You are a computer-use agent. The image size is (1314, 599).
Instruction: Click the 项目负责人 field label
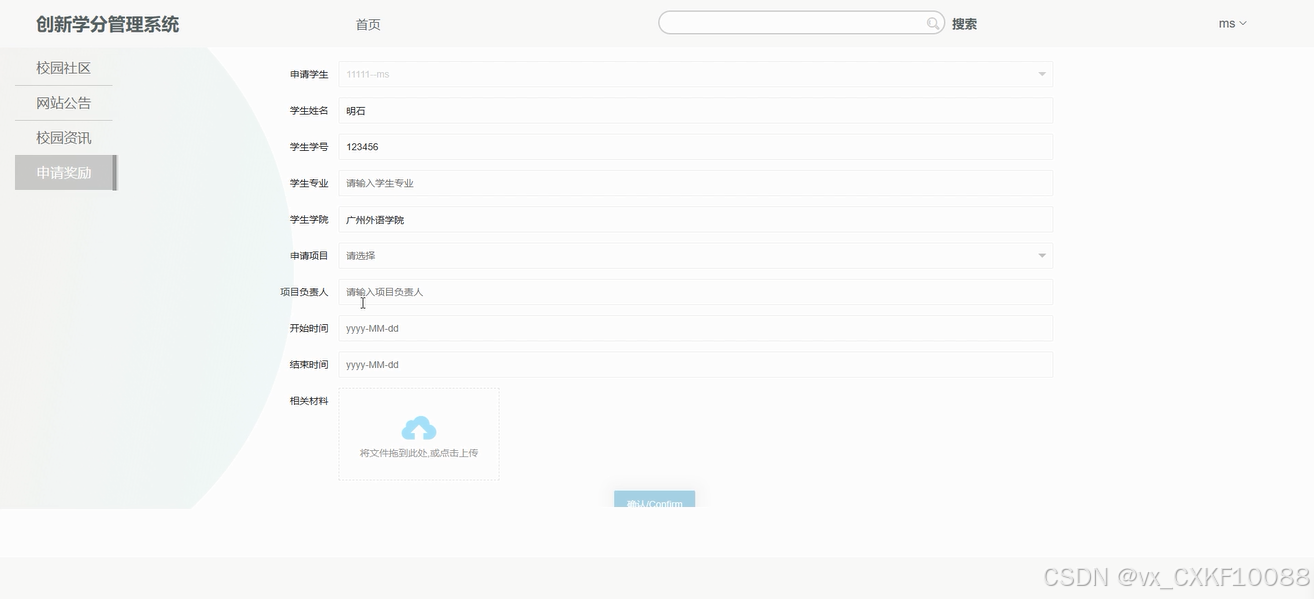[304, 292]
